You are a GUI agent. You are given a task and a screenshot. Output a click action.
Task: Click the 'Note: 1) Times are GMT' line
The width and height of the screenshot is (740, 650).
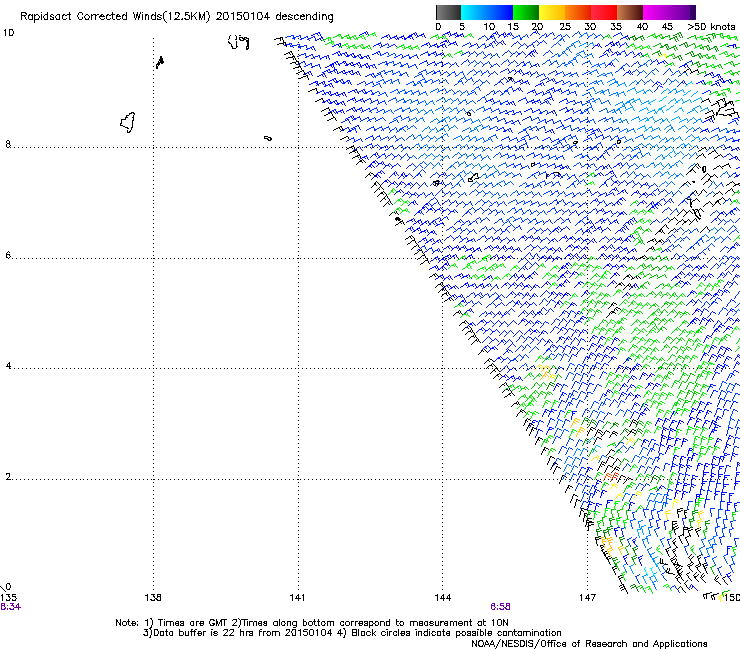(312, 623)
